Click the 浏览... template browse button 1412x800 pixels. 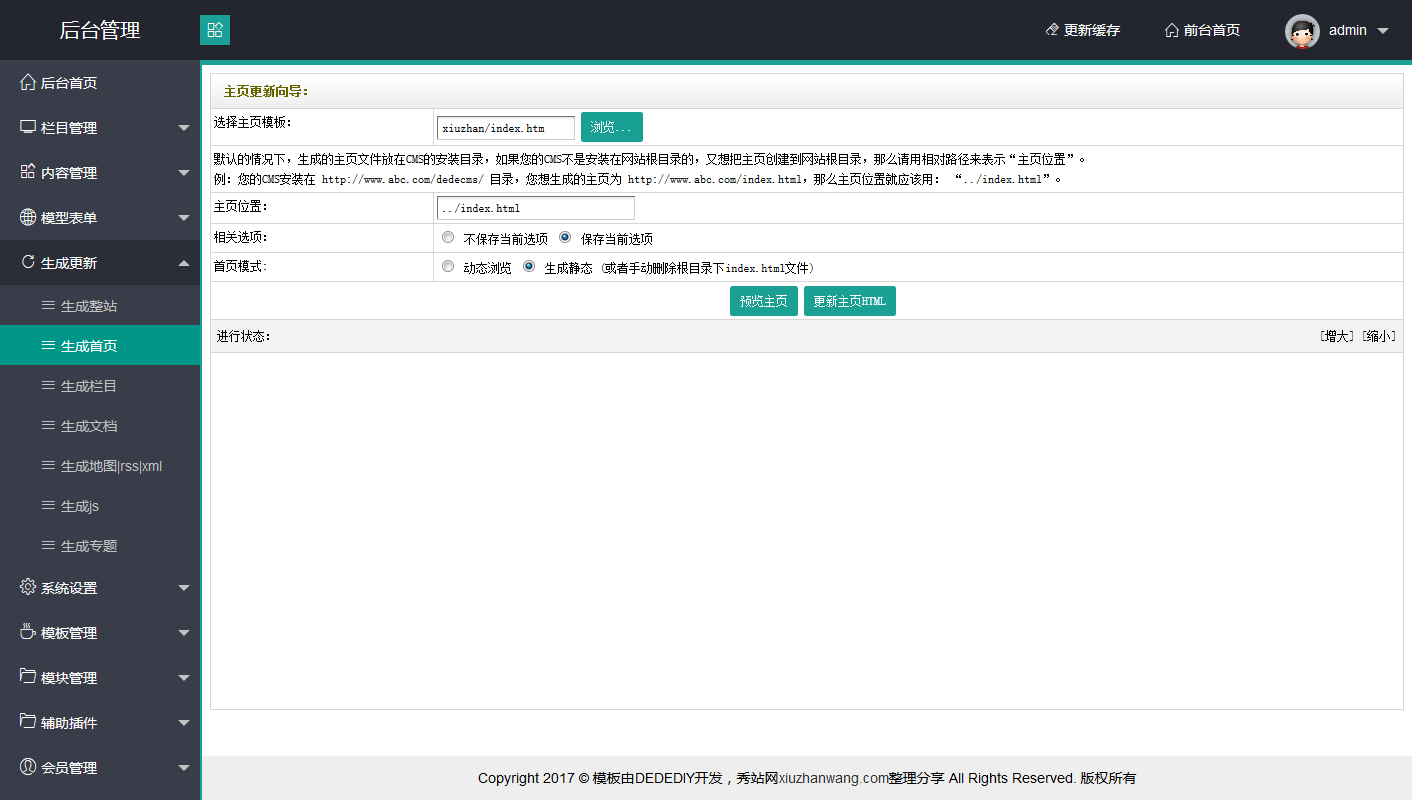click(611, 127)
